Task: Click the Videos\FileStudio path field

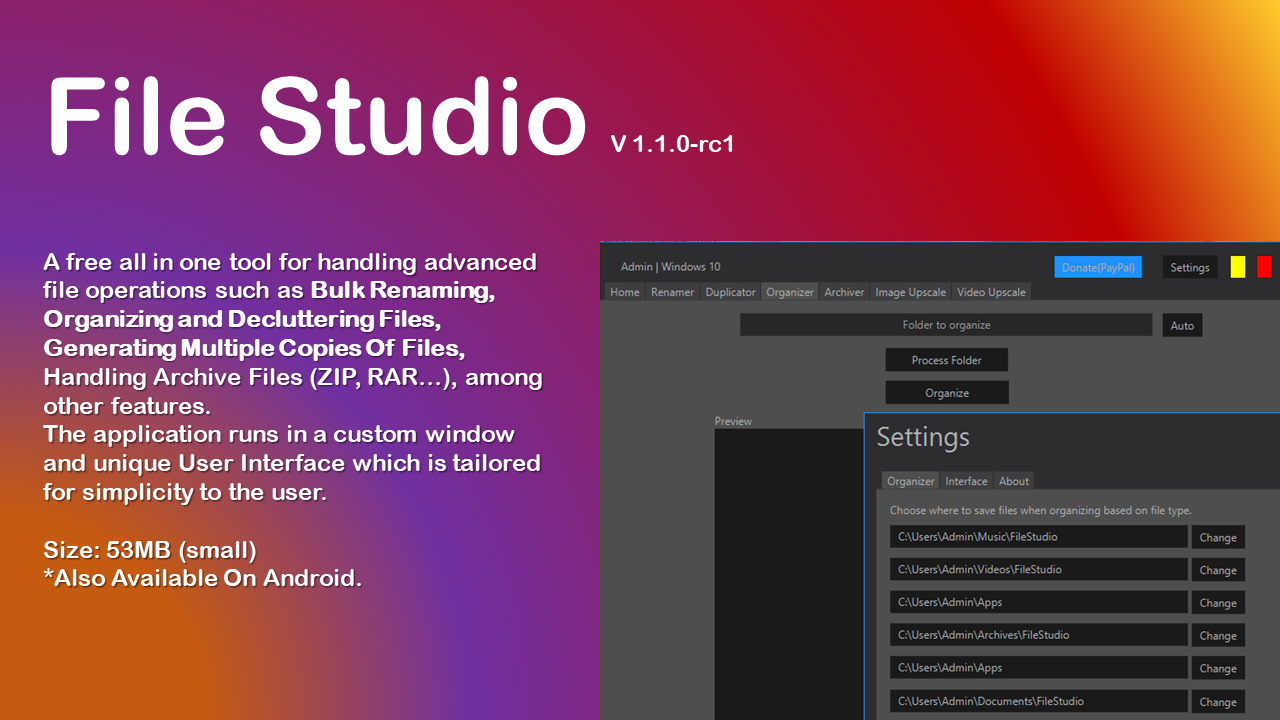Action: 1039,570
